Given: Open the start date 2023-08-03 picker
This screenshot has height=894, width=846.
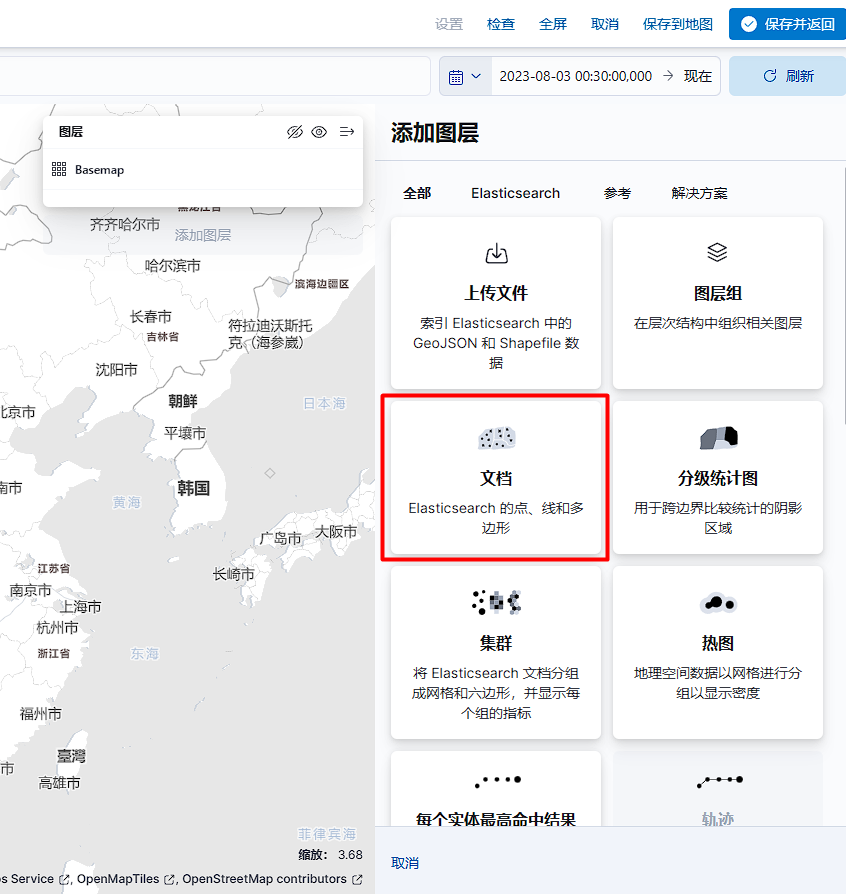Looking at the screenshot, I should point(575,76).
